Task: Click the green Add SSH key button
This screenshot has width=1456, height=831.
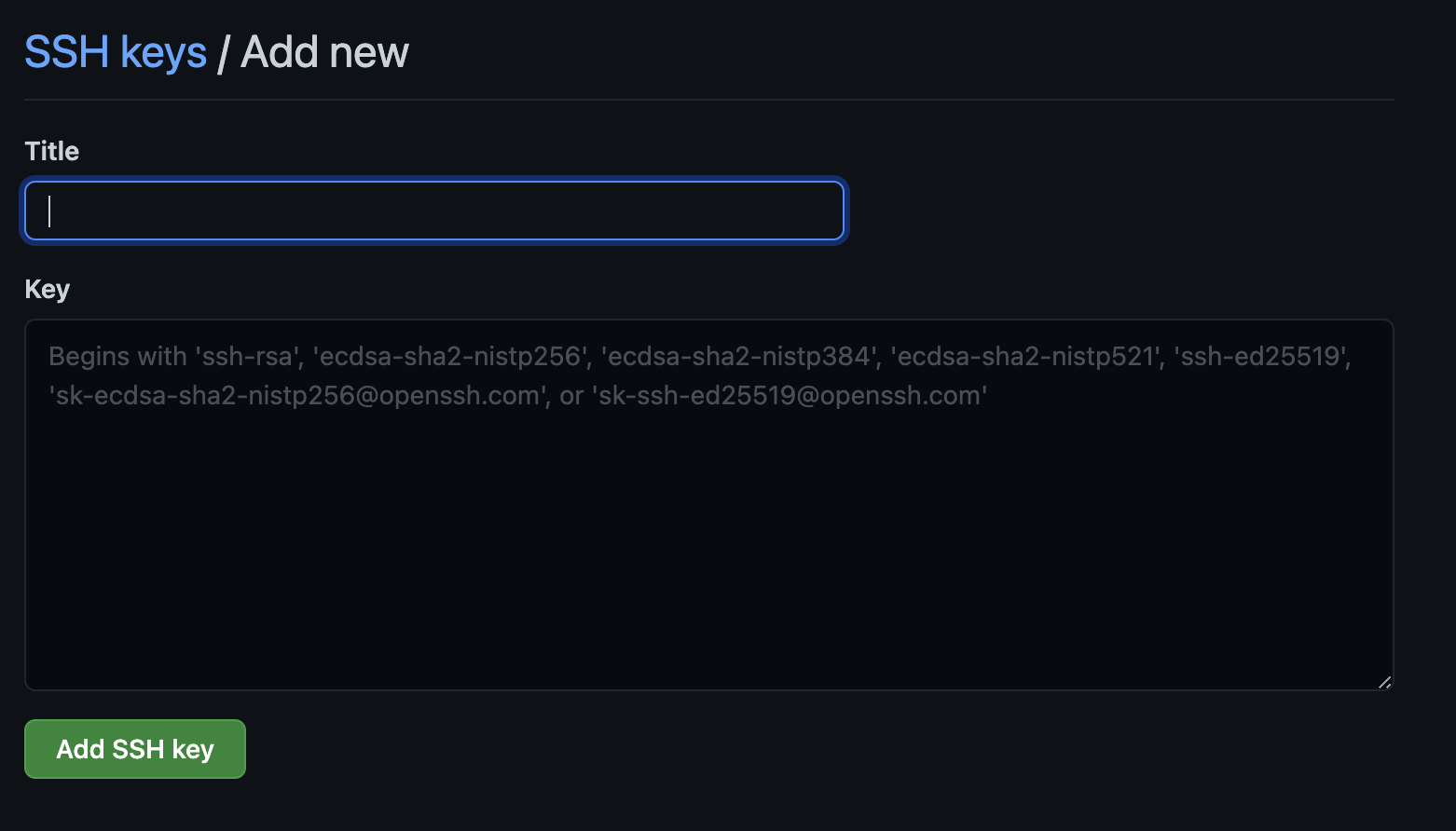Action: (x=135, y=749)
